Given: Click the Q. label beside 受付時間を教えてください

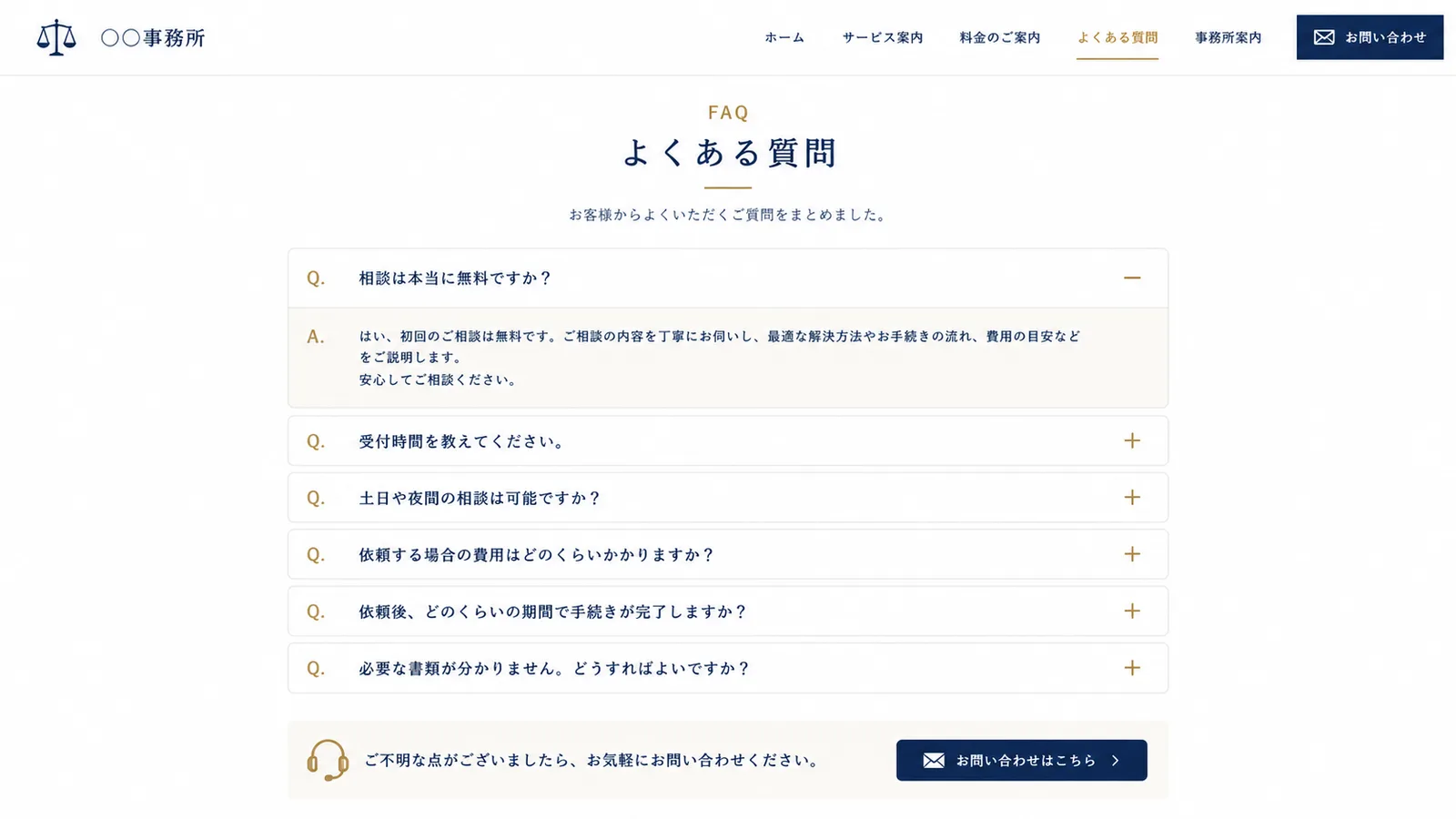Looking at the screenshot, I should coord(316,441).
